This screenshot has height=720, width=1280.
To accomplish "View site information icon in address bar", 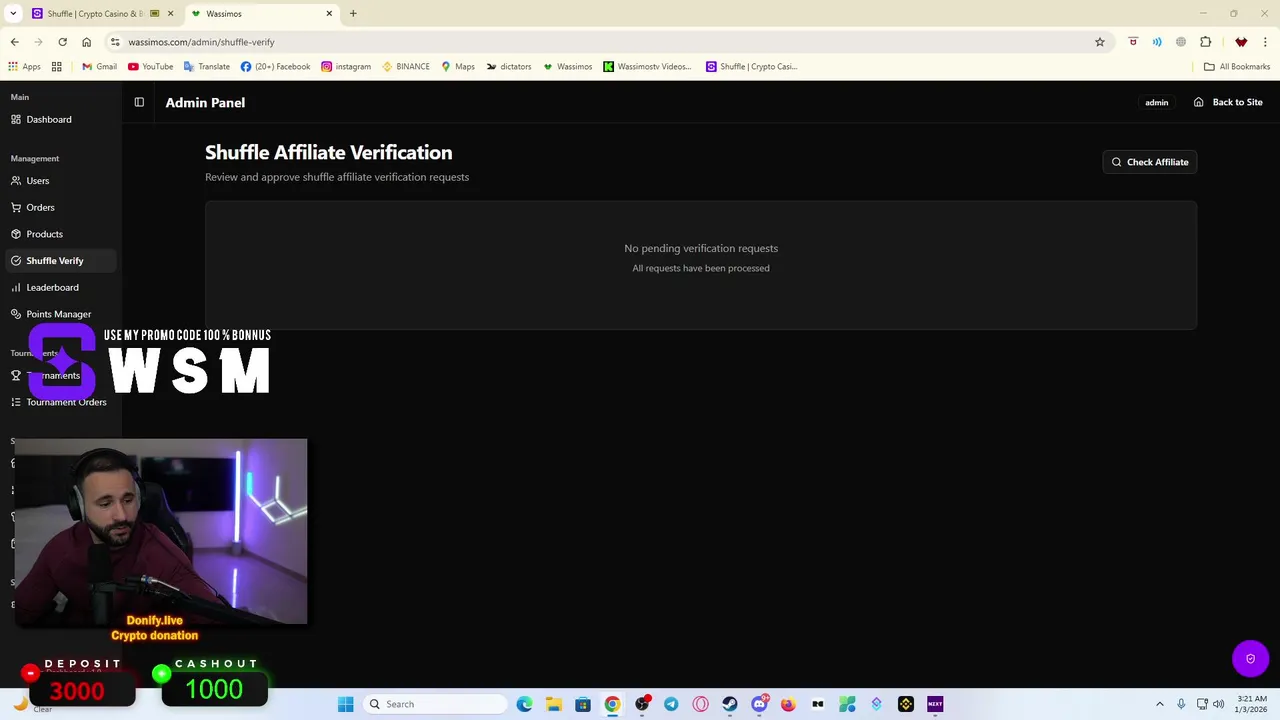I will point(115,42).
